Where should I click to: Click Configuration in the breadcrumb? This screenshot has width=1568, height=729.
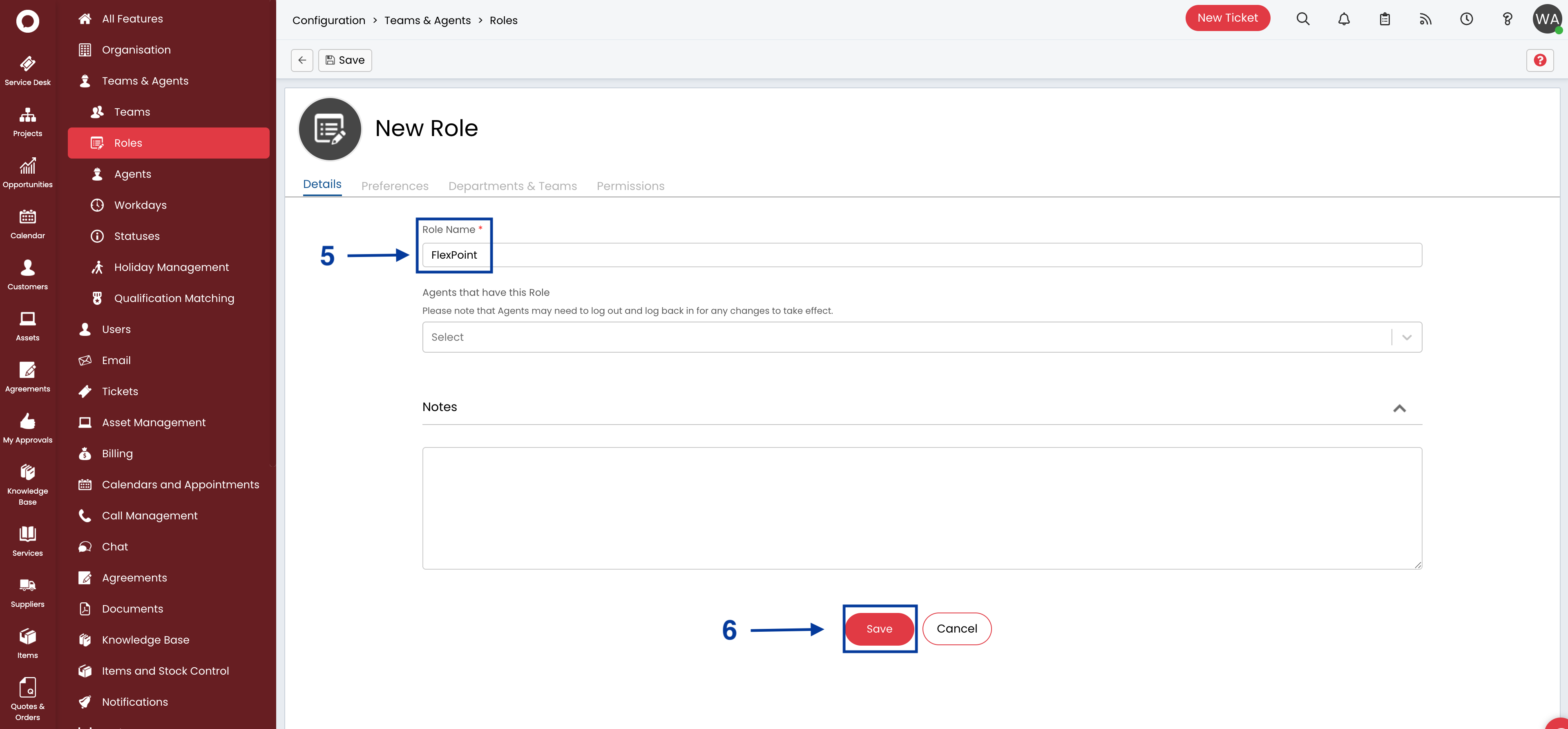pyautogui.click(x=329, y=20)
